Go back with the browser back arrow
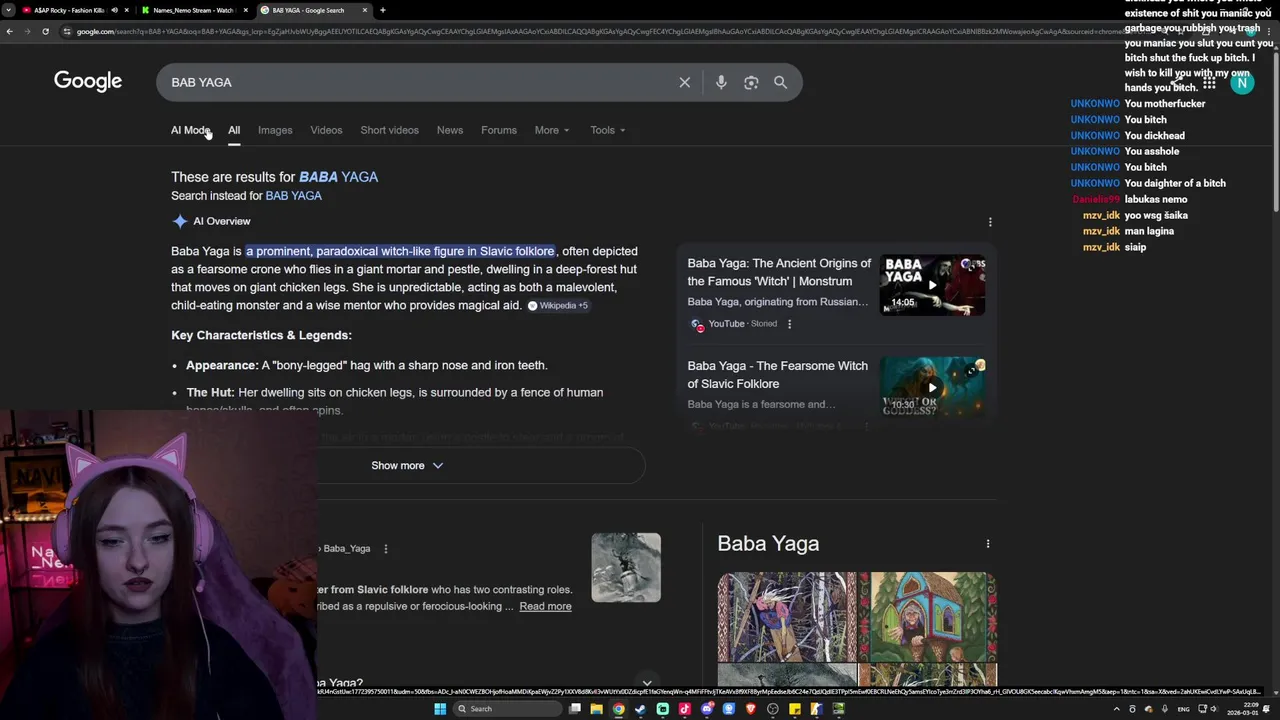This screenshot has height=720, width=1280. pyautogui.click(x=9, y=31)
